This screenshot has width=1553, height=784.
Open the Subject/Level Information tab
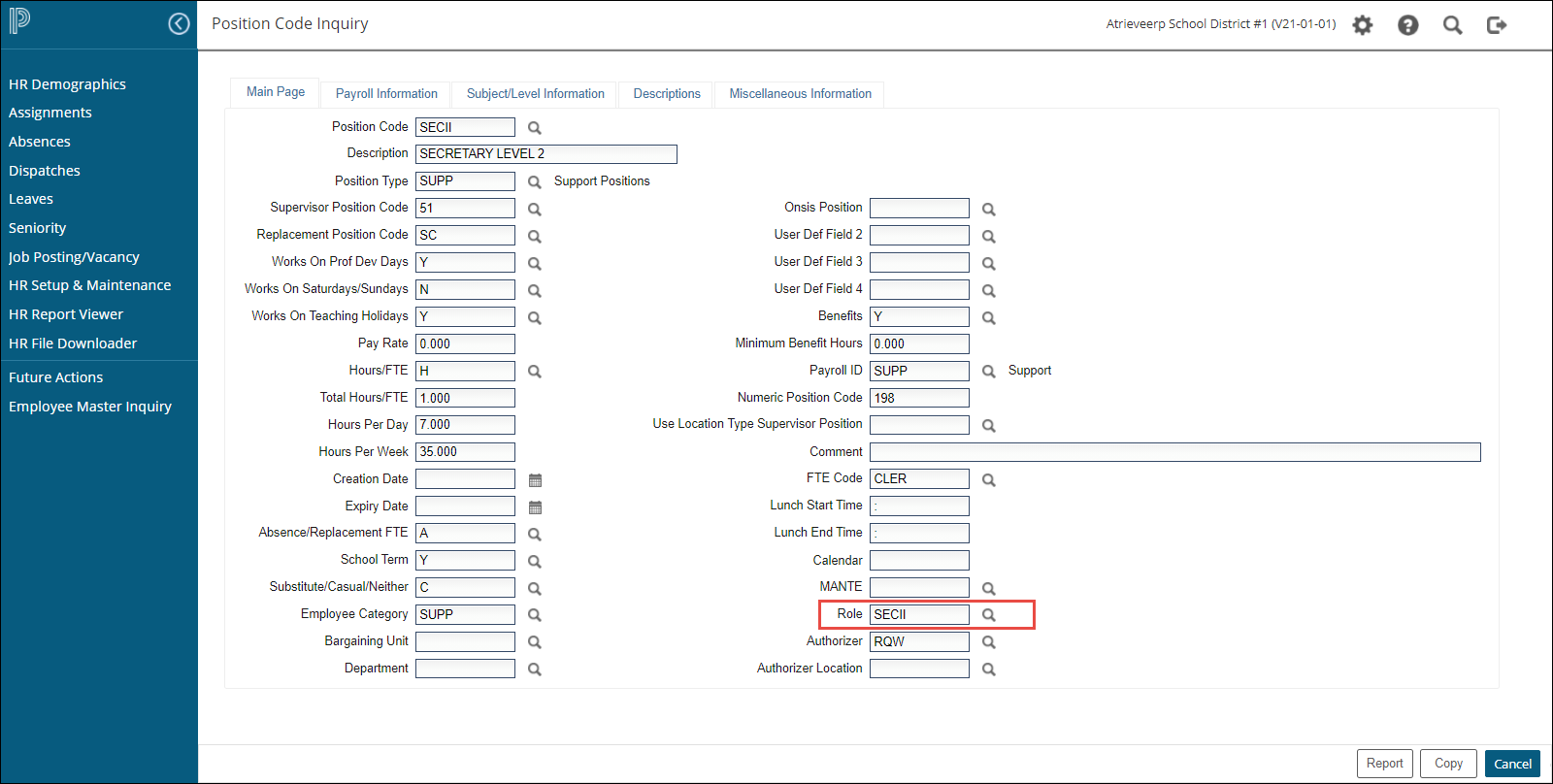pyautogui.click(x=535, y=94)
